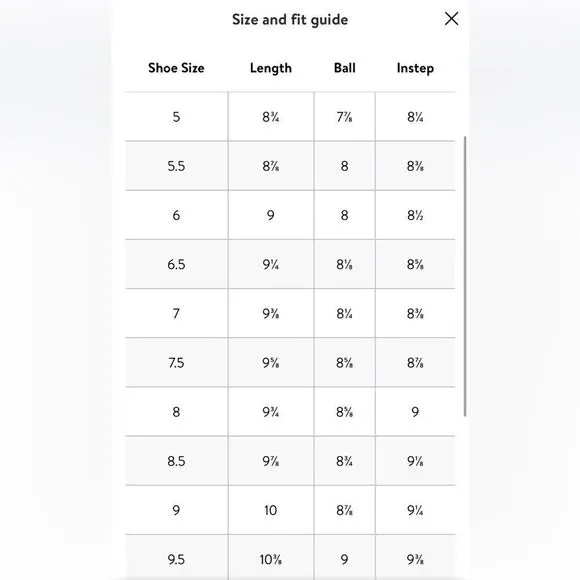Select the instep value 8½ in the size 6 row
This screenshot has height=580, width=580.
(x=415, y=215)
